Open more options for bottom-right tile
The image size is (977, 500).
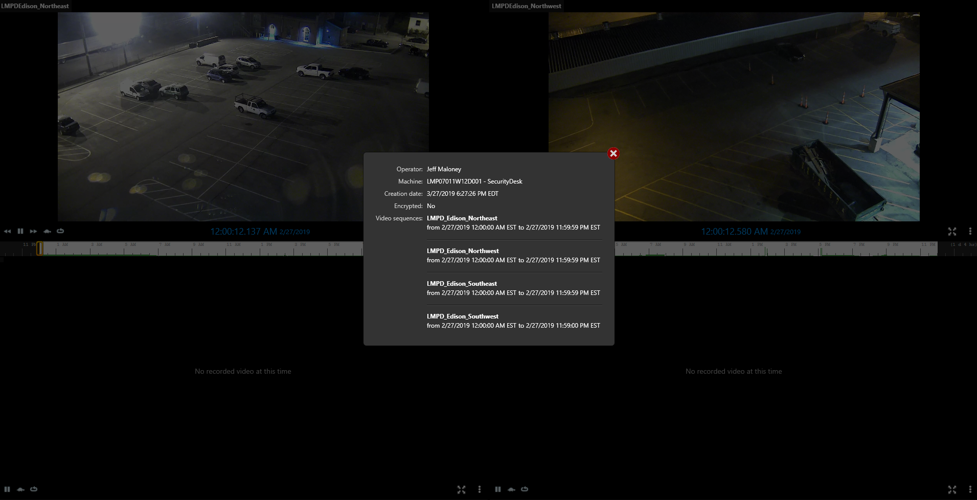click(x=970, y=489)
